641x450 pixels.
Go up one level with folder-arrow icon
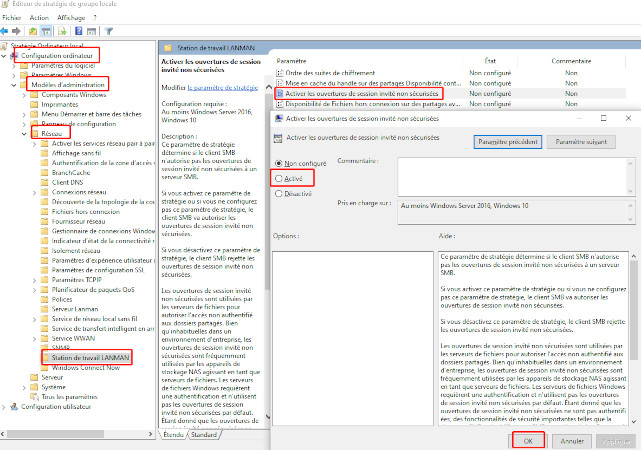(33, 31)
